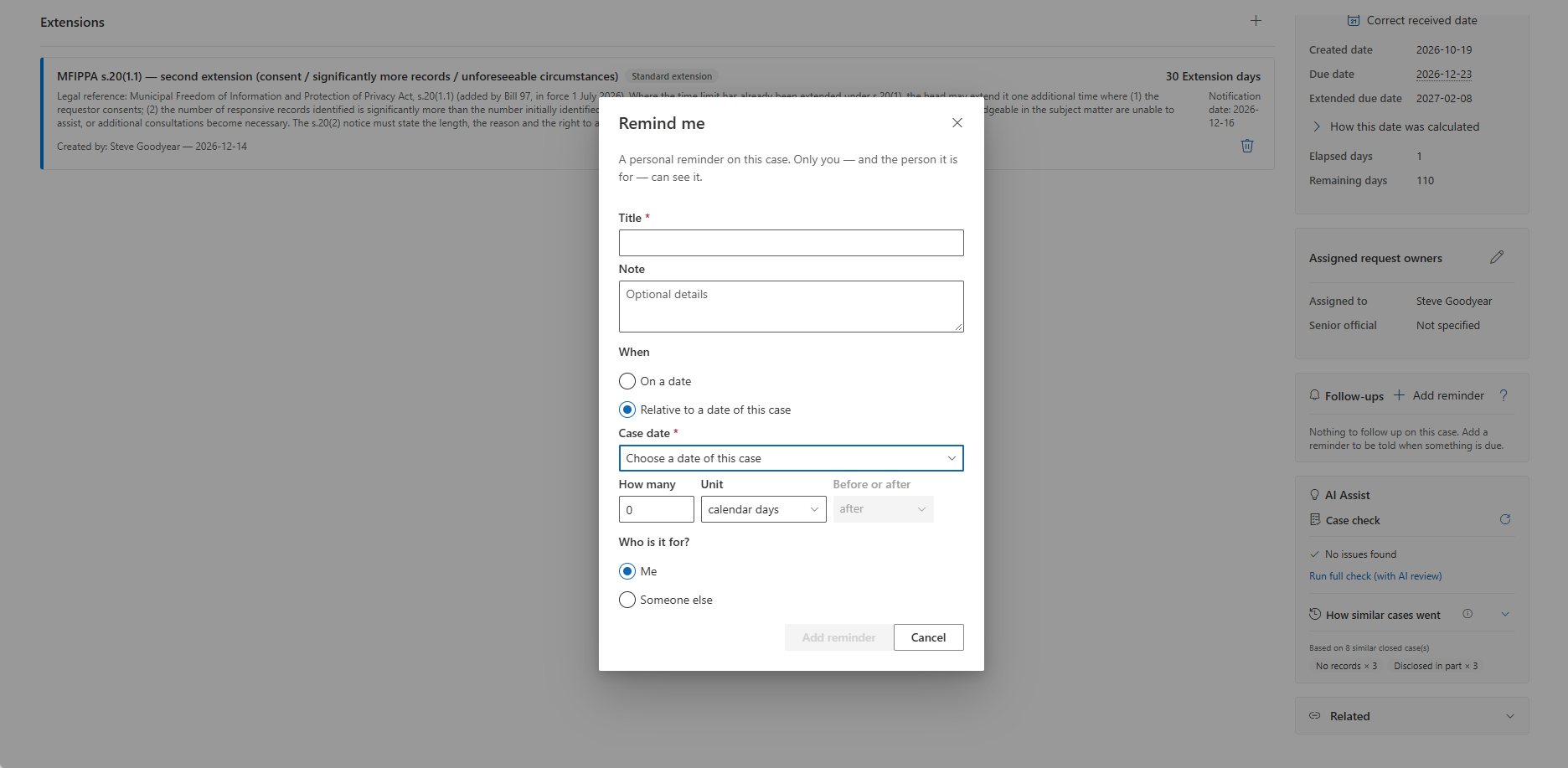
Task: Select Relative to a date of this case
Action: (627, 410)
